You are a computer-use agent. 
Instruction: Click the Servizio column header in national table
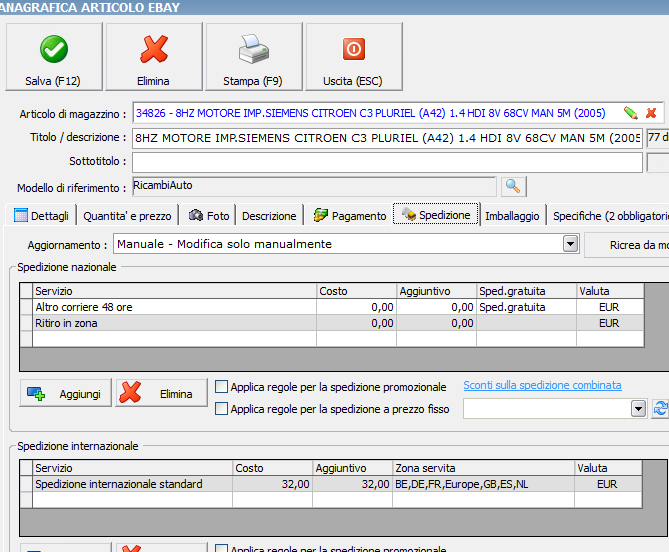click(x=175, y=291)
